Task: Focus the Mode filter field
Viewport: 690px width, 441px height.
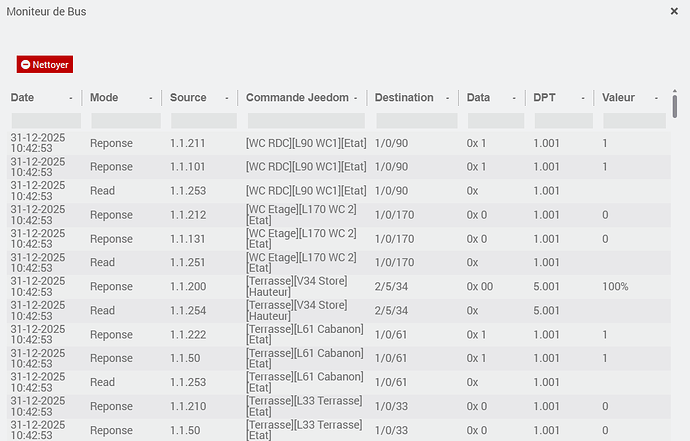Action: coord(126,121)
